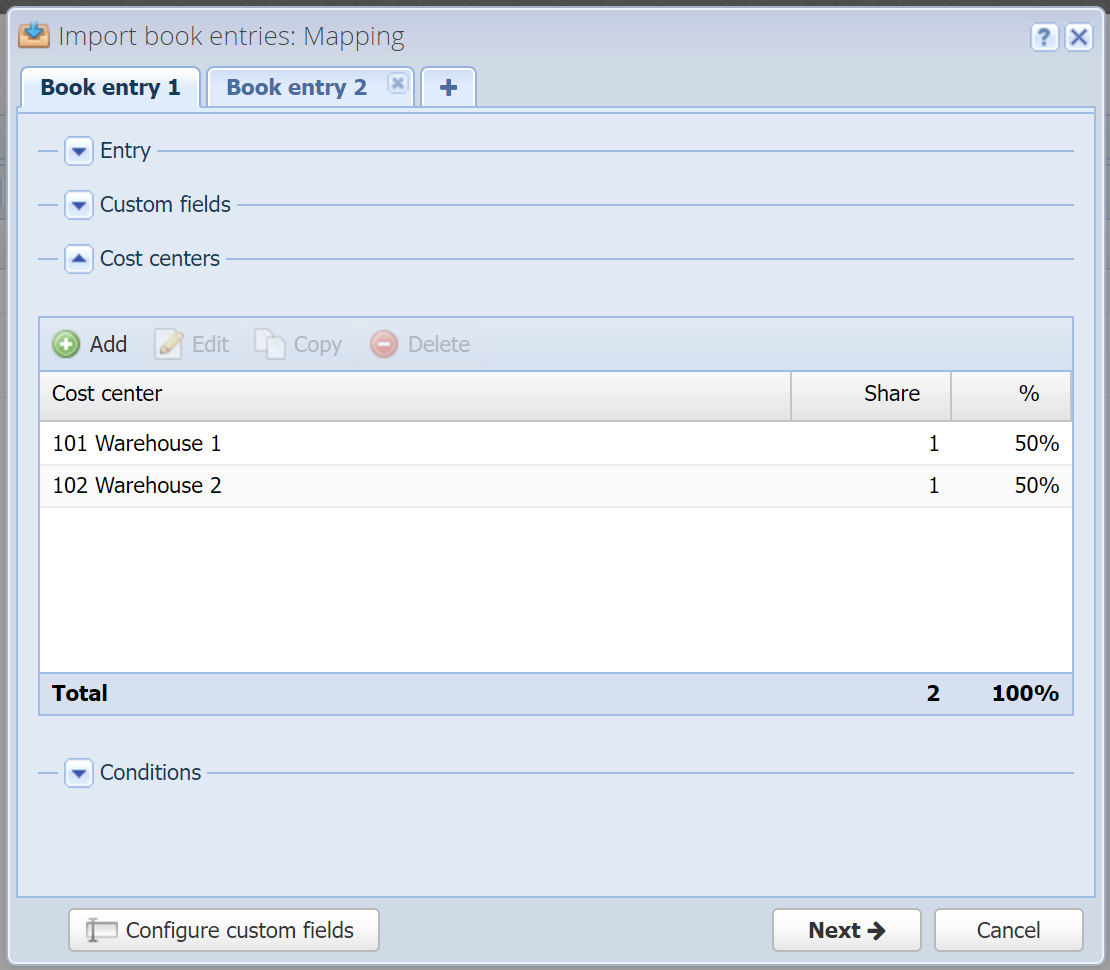Screen dimensions: 1110x970
Task: Close the Book entry 2 tab
Action: 398,84
